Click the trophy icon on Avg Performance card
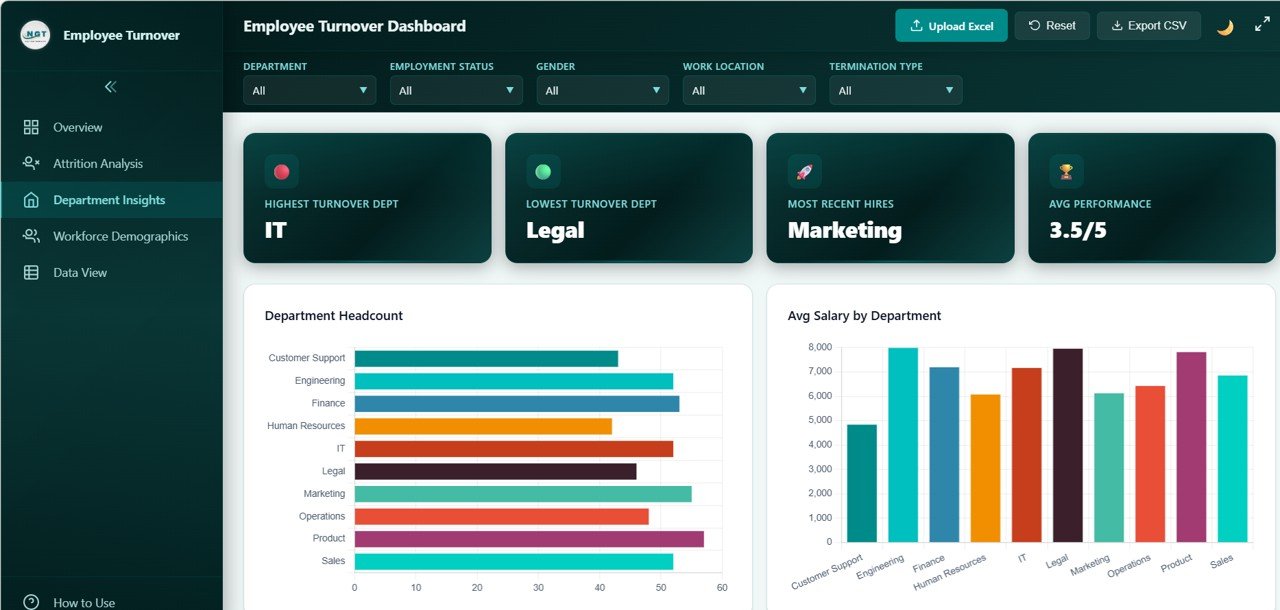The height and width of the screenshot is (610, 1280). tap(1066, 171)
